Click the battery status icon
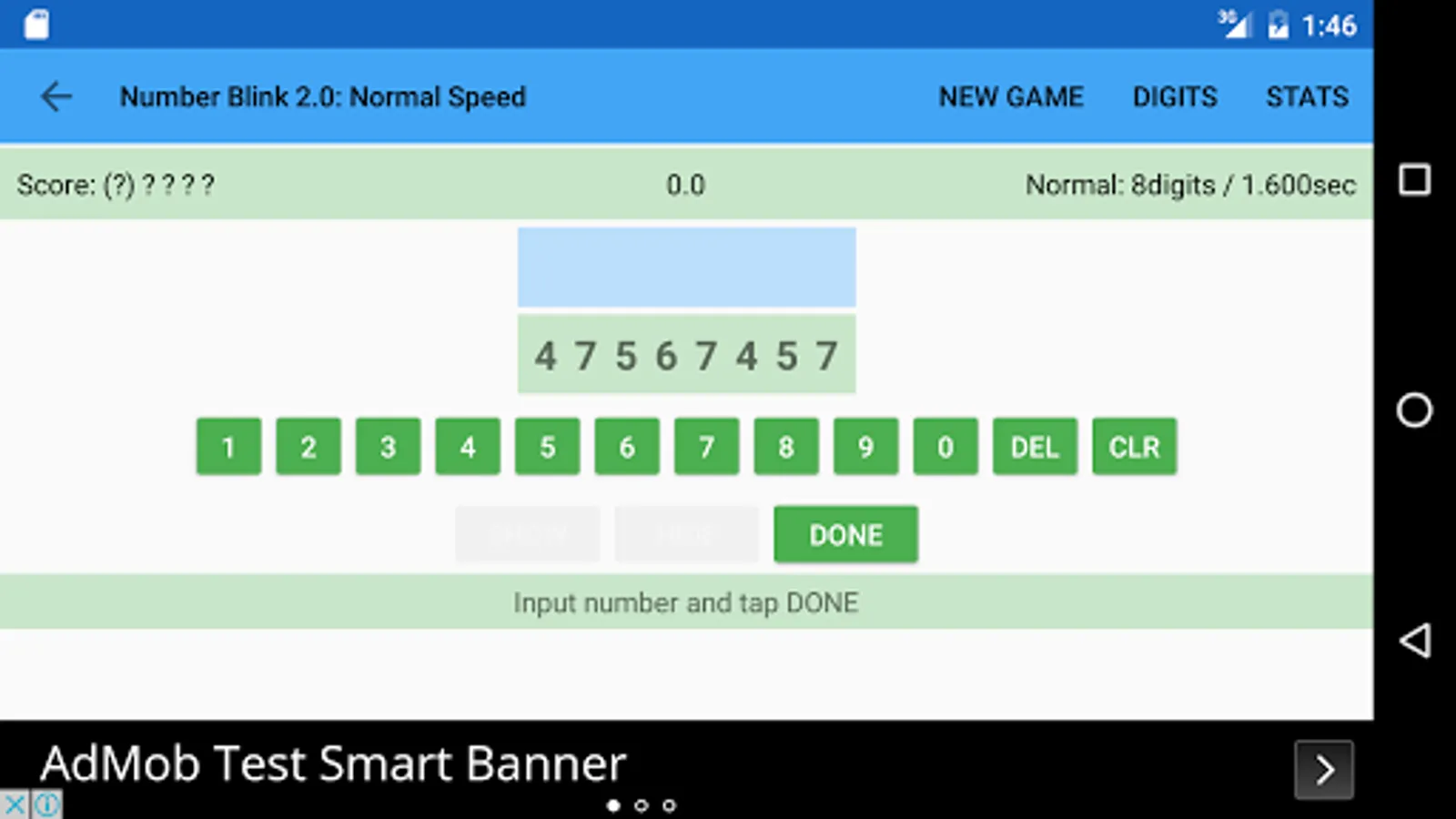Image resolution: width=1456 pixels, height=819 pixels. point(1278,25)
